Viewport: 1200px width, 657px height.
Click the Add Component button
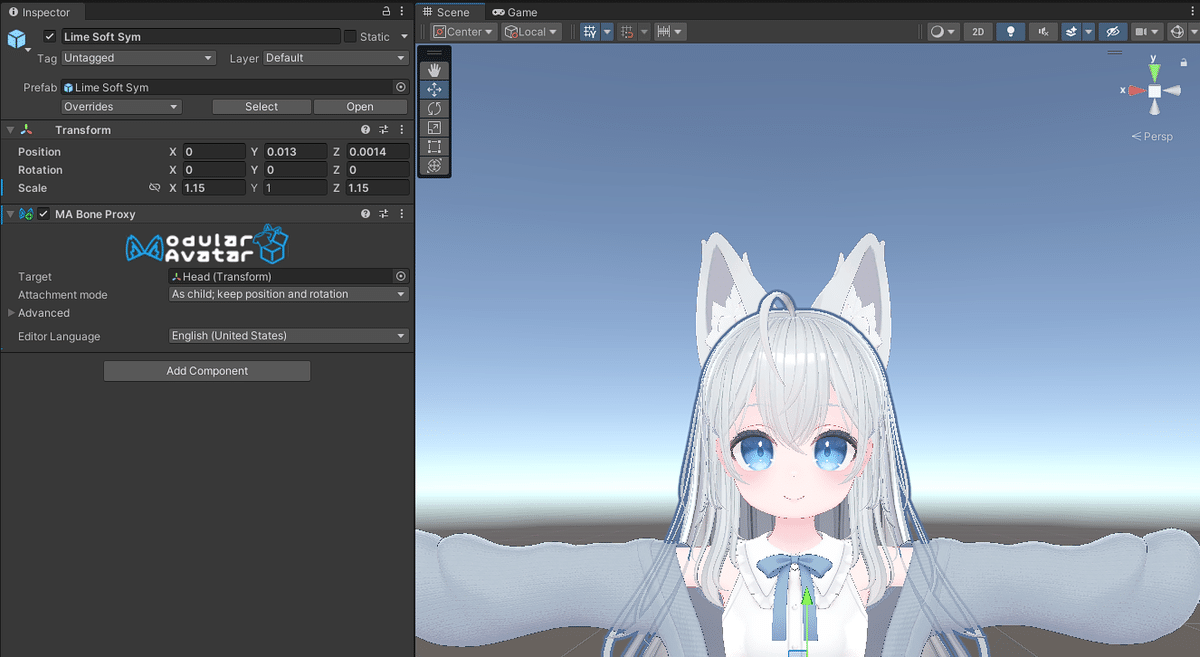[207, 371]
